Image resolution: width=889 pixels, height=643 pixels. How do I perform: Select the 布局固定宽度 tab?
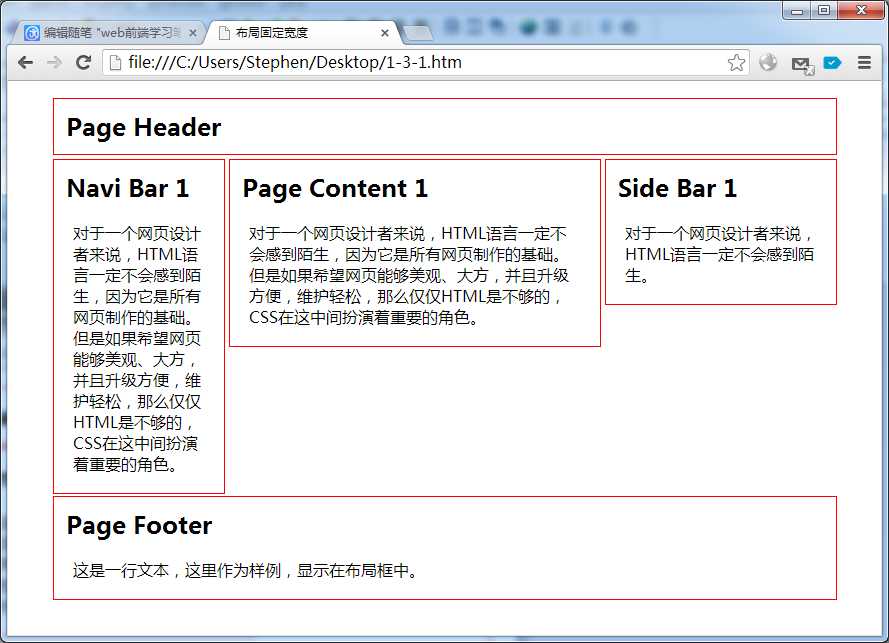pyautogui.click(x=303, y=33)
